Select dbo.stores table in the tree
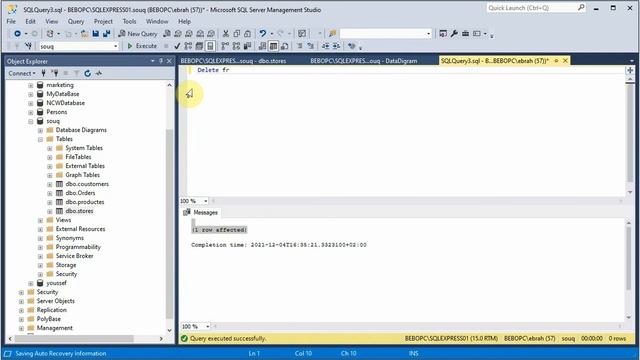 pos(79,211)
